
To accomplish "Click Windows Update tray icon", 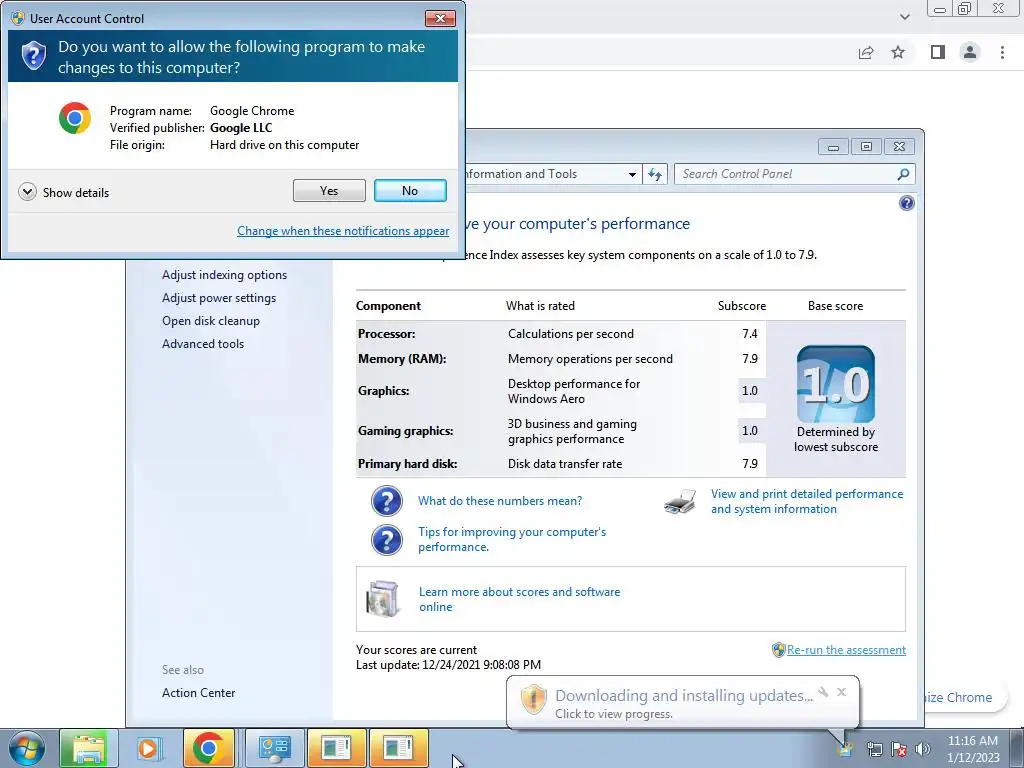I will click(x=846, y=749).
